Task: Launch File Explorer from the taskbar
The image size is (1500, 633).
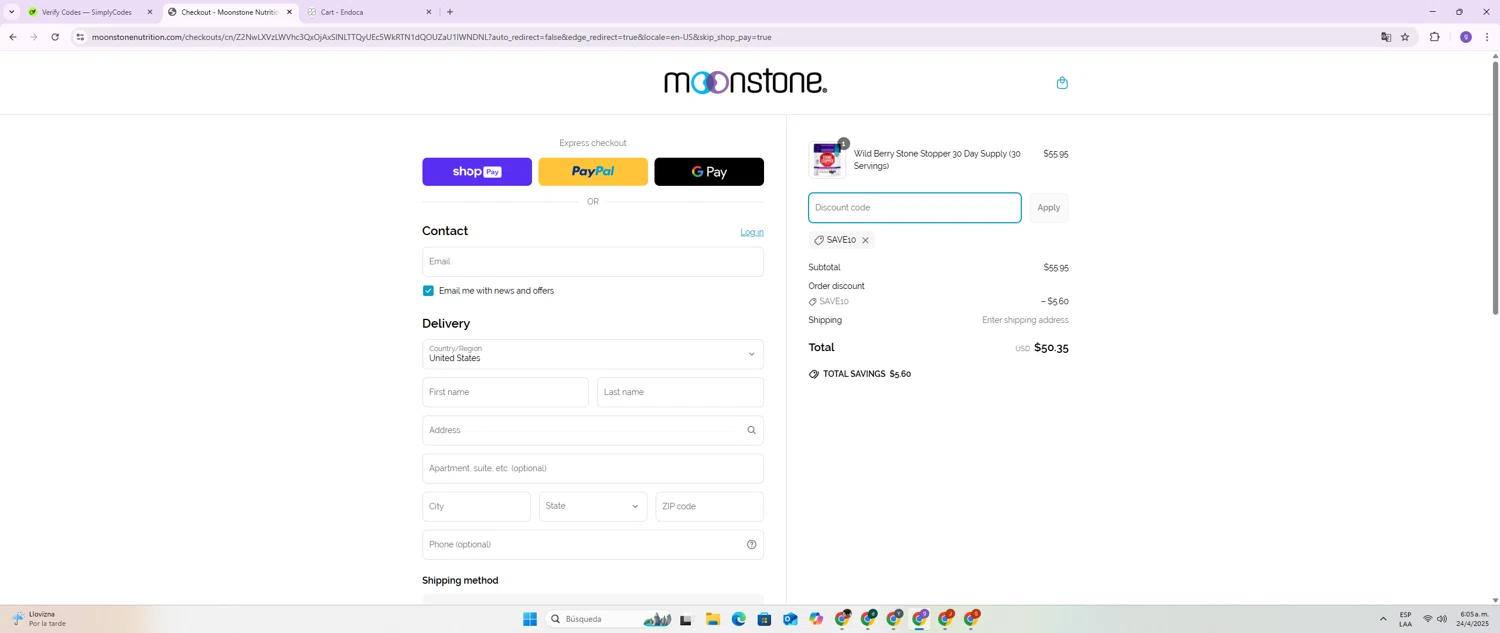Action: pyautogui.click(x=712, y=620)
